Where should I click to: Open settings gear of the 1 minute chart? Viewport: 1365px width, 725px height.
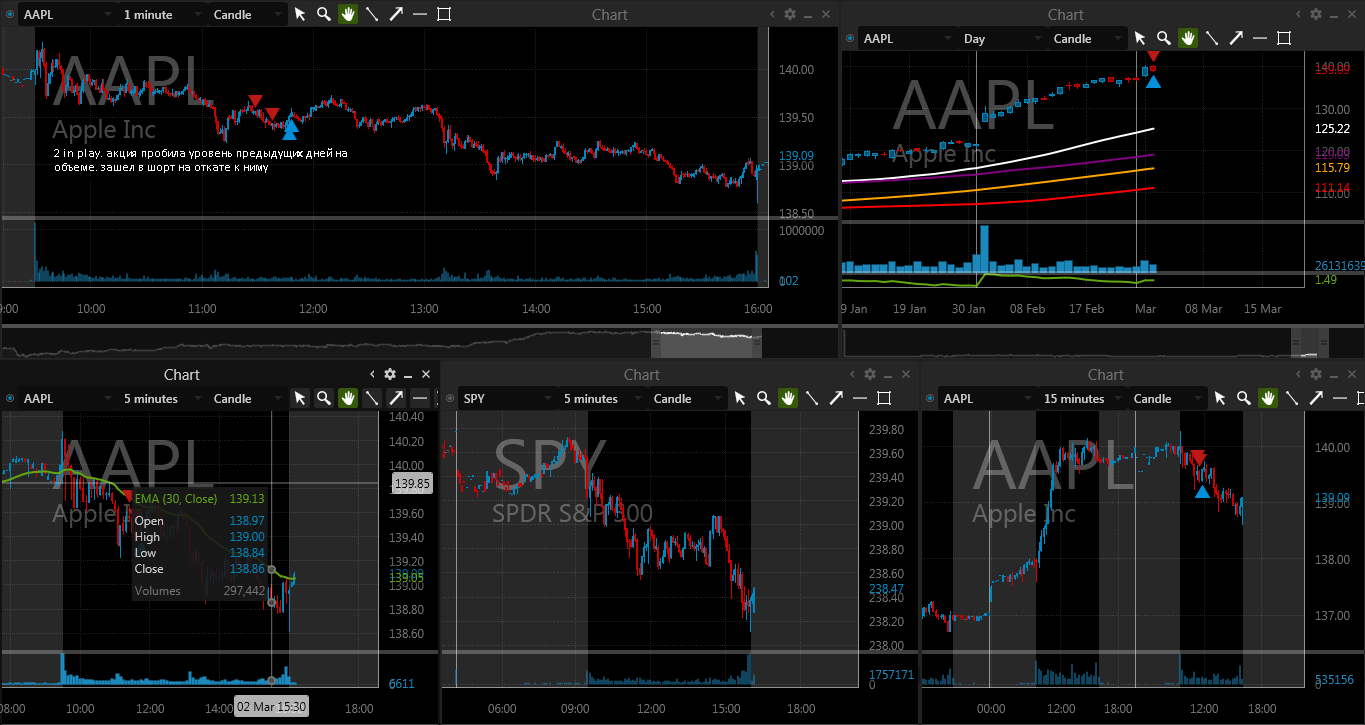click(x=790, y=14)
